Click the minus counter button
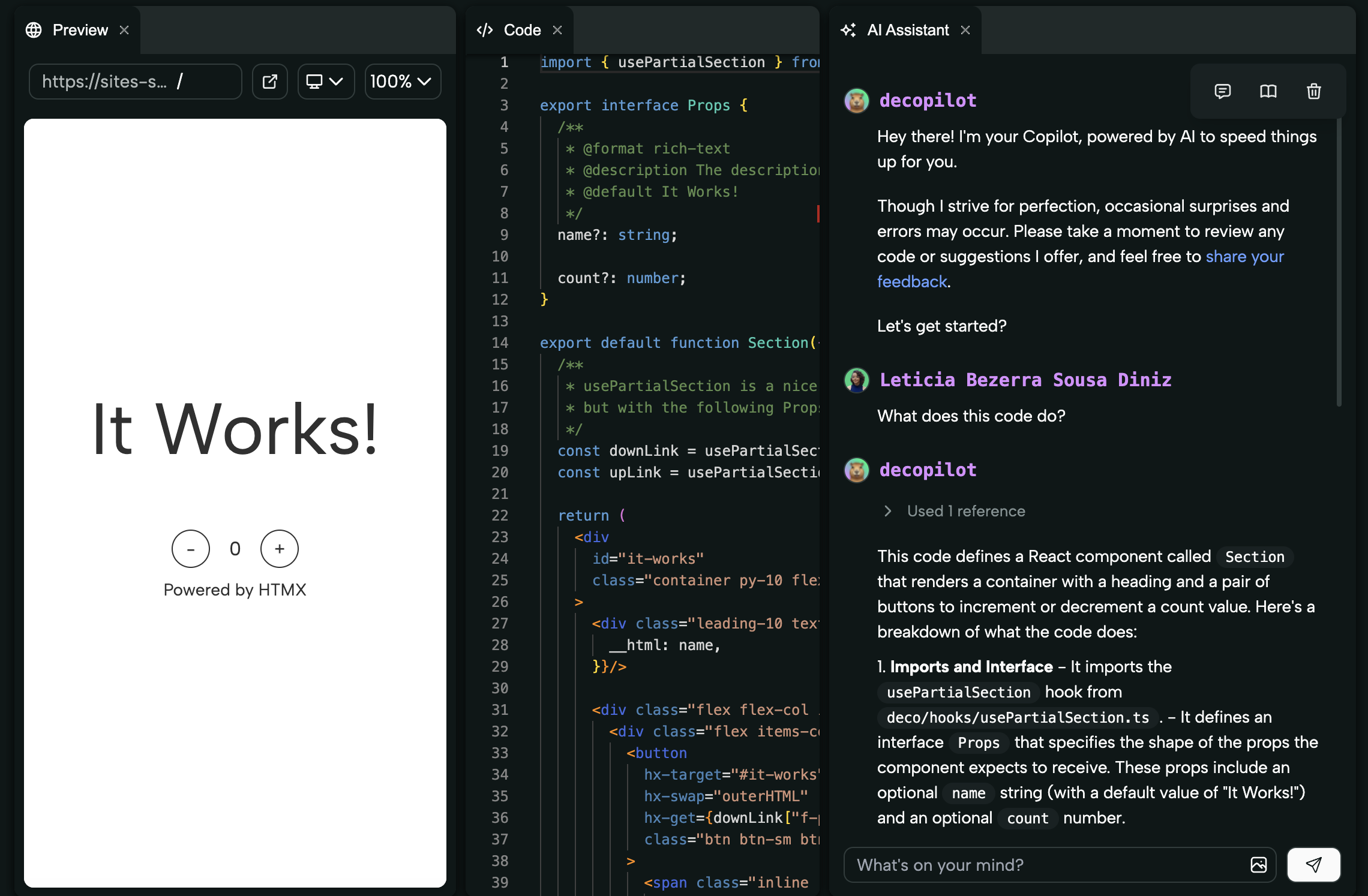The width and height of the screenshot is (1368, 896). [191, 549]
